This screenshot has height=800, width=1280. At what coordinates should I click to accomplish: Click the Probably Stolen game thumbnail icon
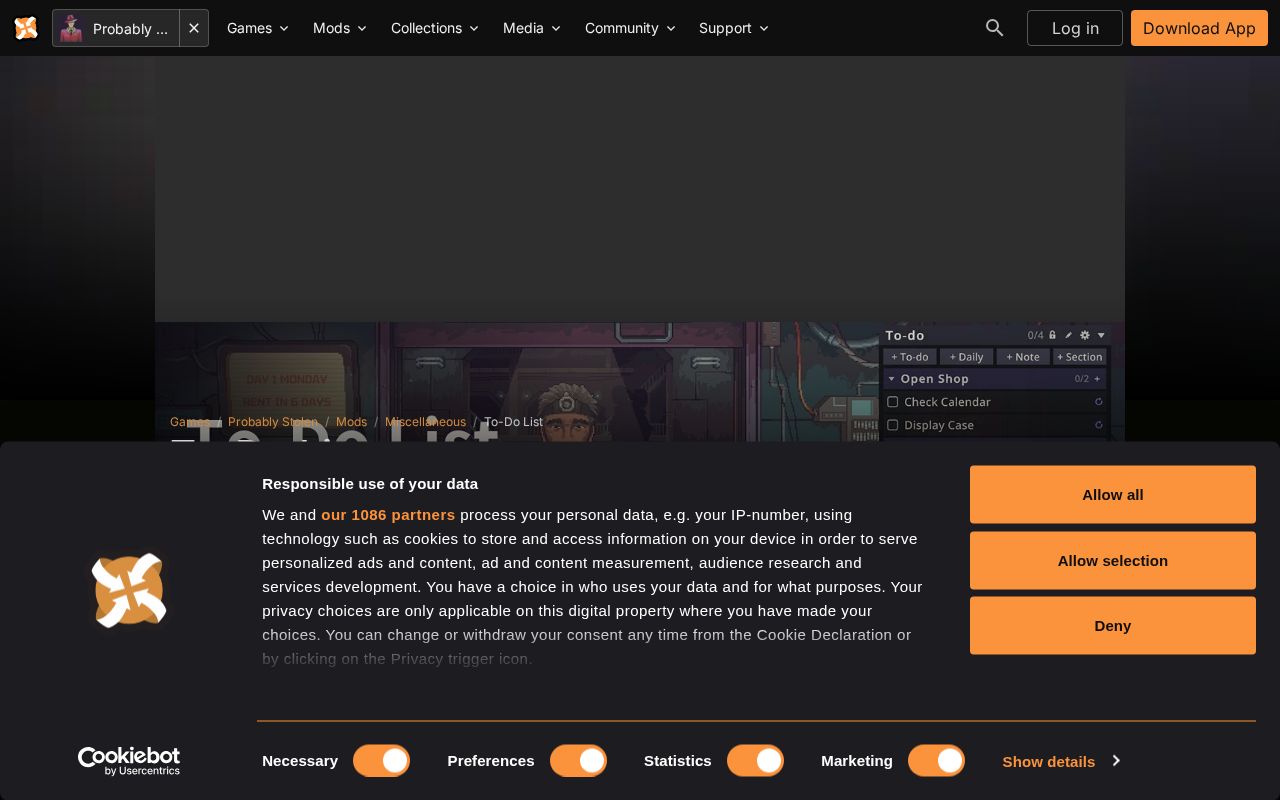tap(71, 28)
